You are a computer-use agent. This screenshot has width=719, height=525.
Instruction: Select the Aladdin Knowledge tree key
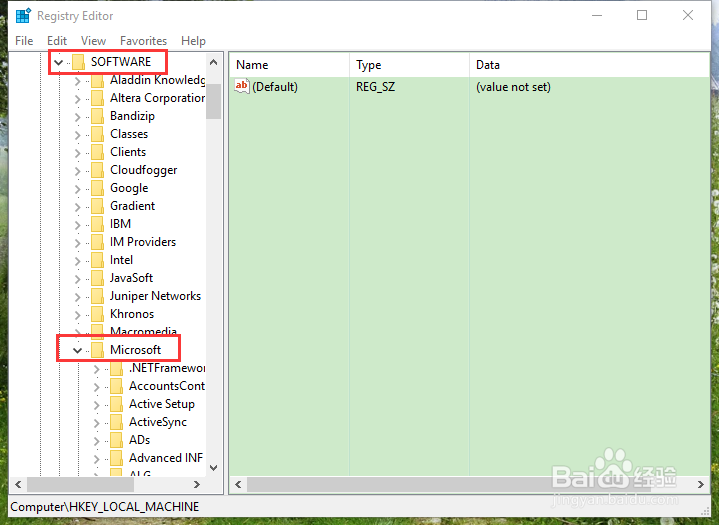point(157,80)
